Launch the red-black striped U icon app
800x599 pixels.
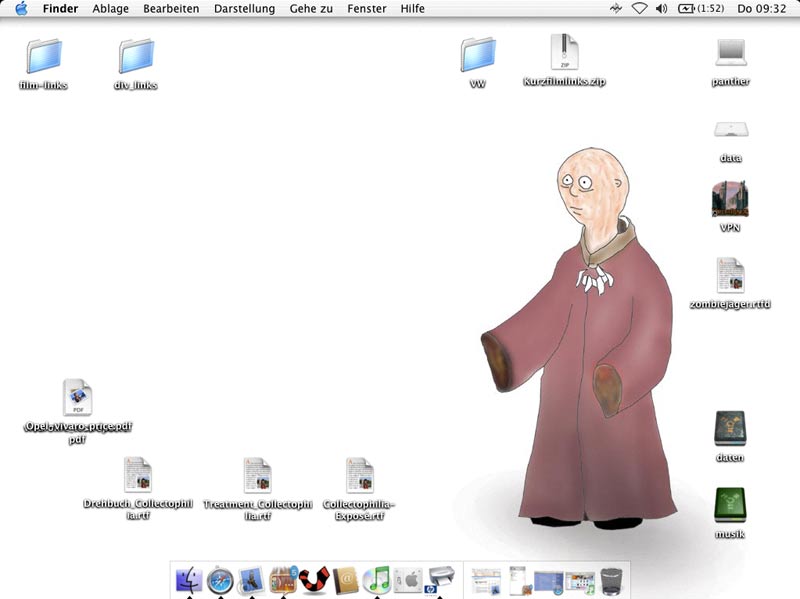314,580
